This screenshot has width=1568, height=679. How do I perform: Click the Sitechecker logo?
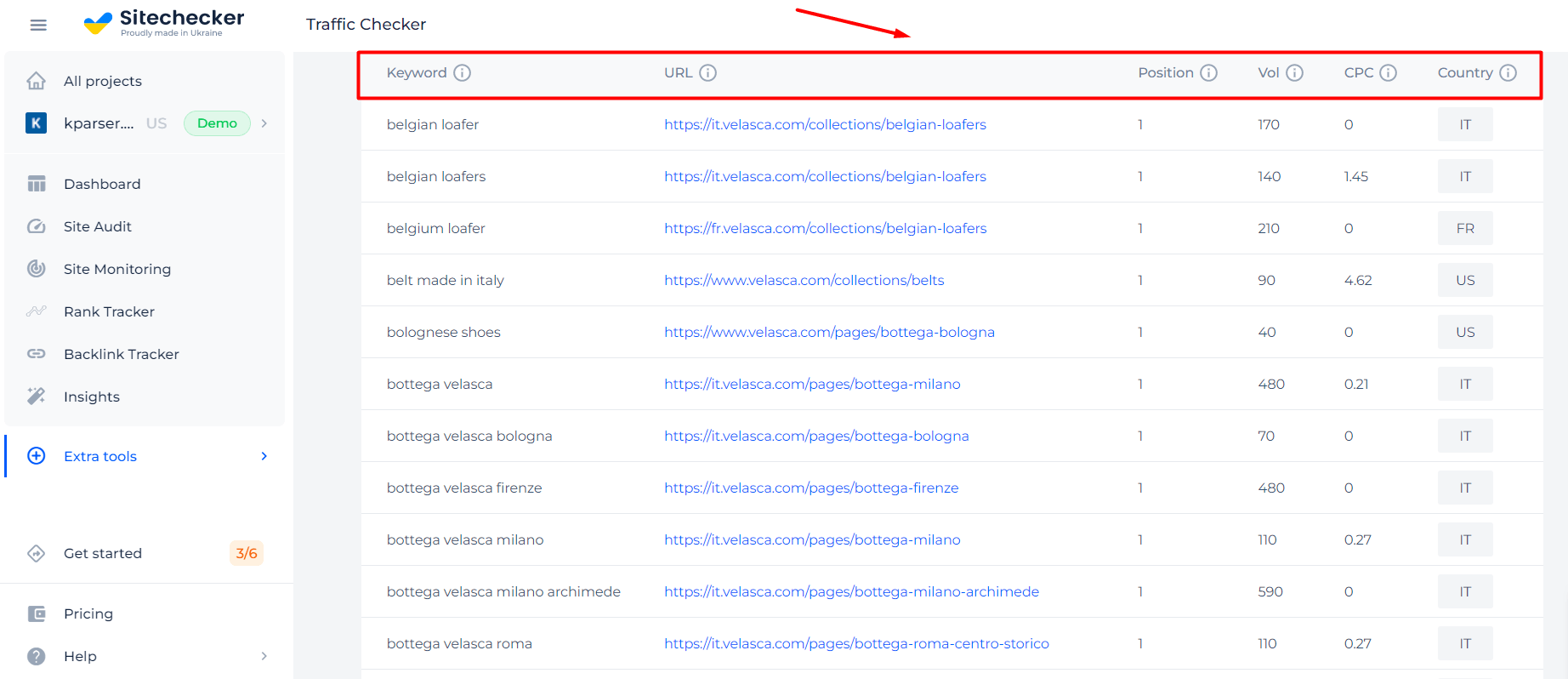coord(164,22)
